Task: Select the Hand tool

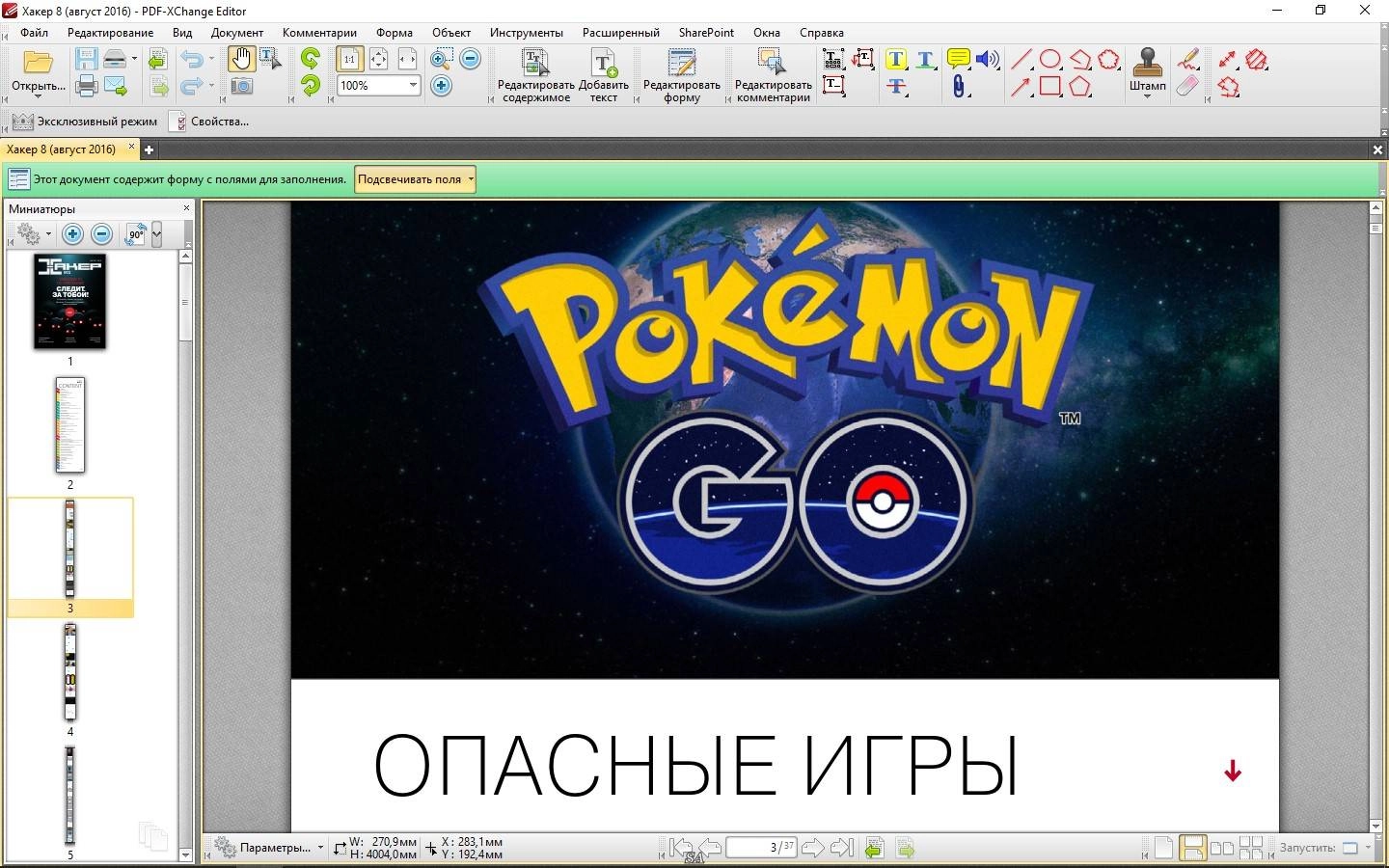Action: (240, 60)
